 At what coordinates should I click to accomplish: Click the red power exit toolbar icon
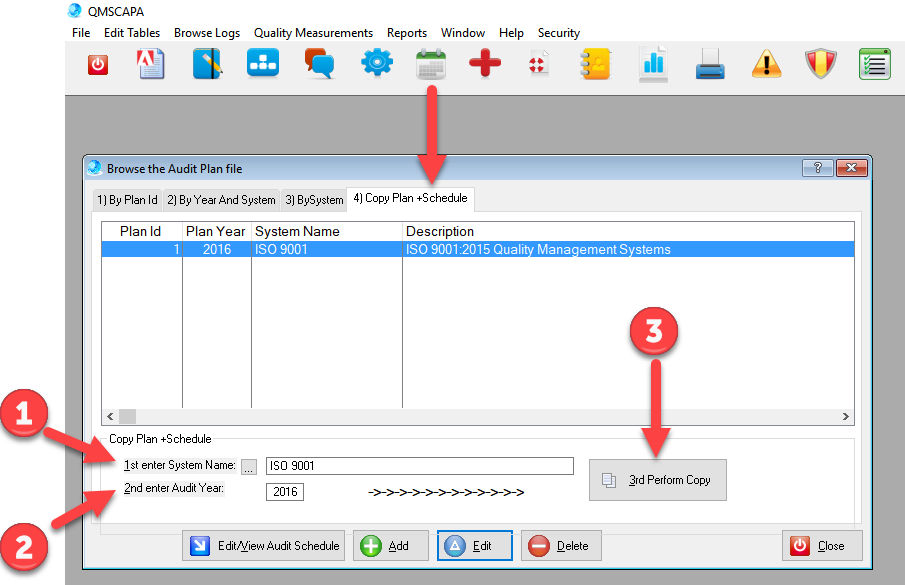[x=97, y=65]
